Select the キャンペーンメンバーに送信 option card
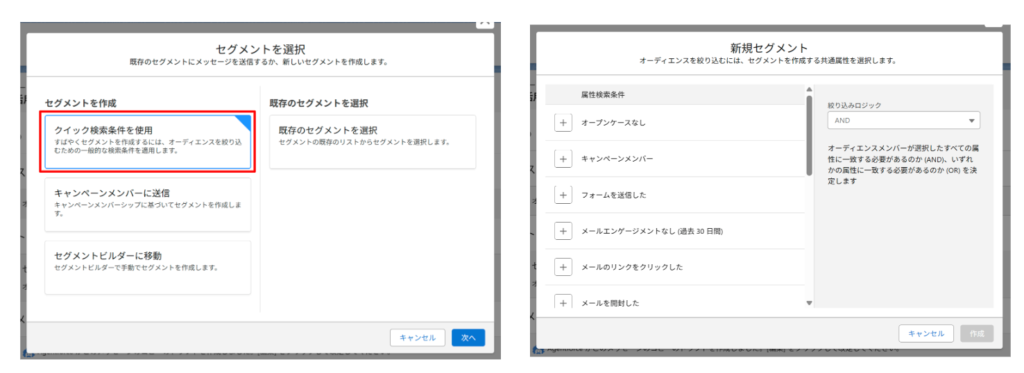The width and height of the screenshot is (1024, 373). tap(148, 204)
